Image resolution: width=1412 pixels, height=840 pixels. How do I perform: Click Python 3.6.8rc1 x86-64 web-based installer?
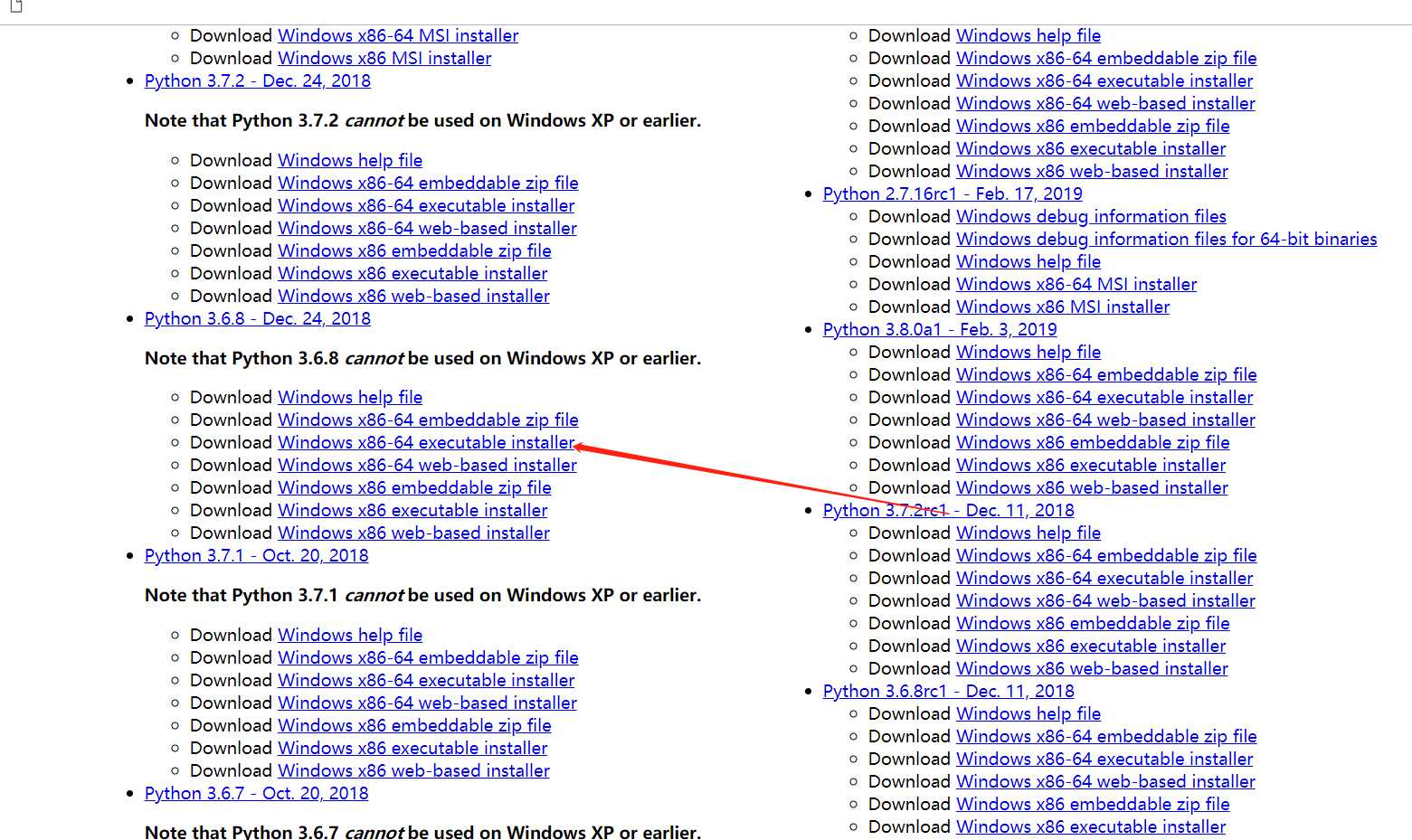click(1105, 781)
